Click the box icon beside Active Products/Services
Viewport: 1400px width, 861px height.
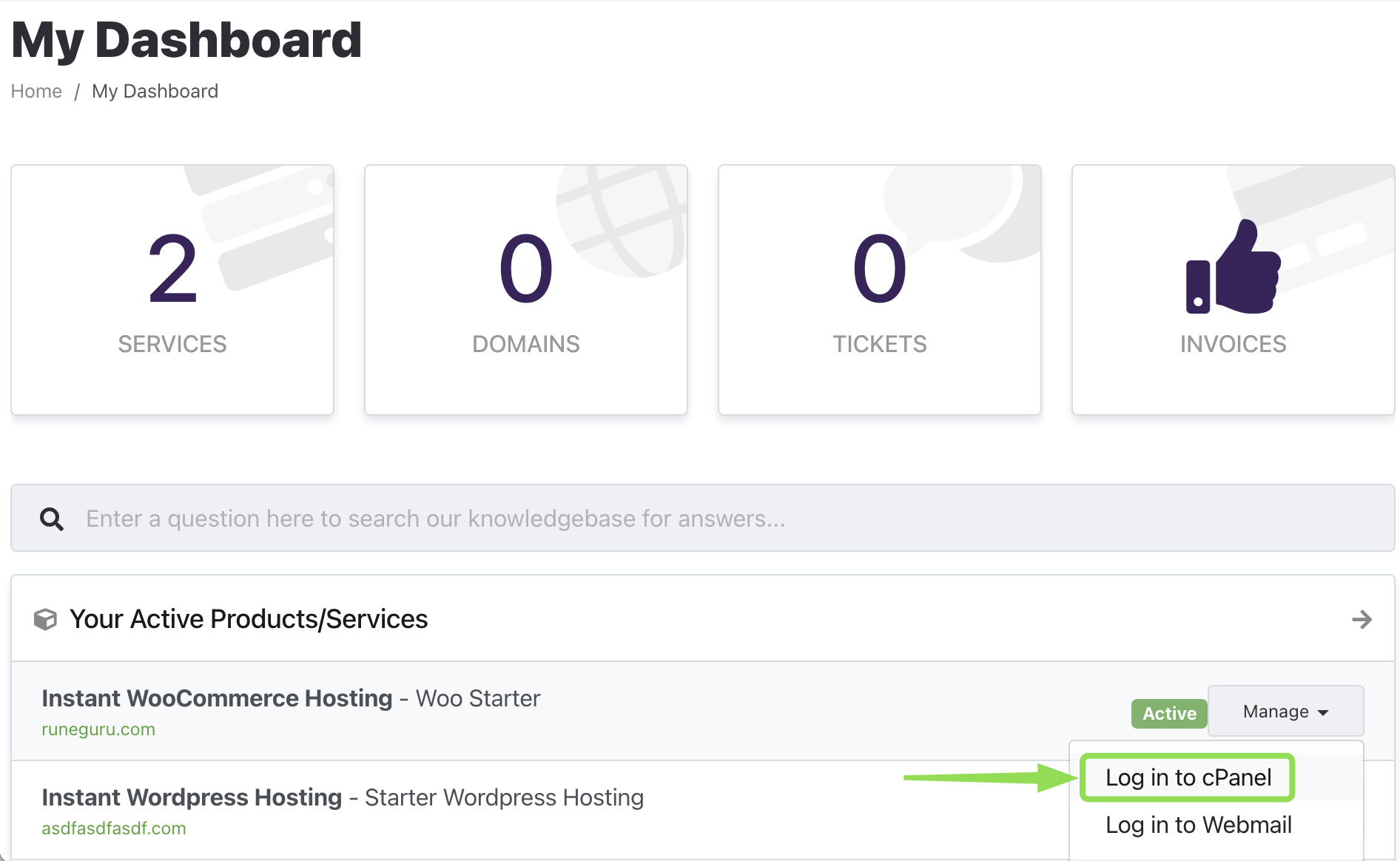click(x=45, y=619)
